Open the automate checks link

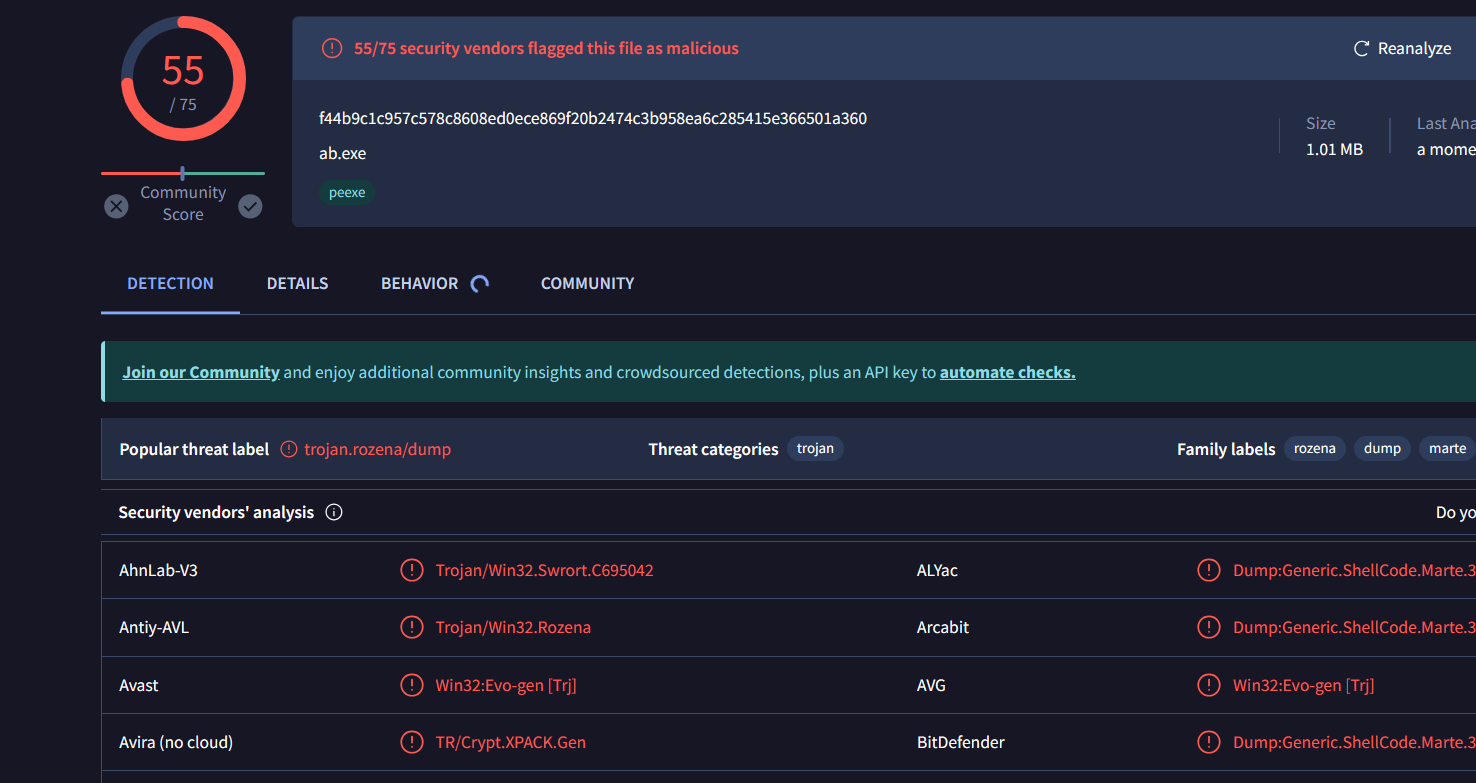1007,372
